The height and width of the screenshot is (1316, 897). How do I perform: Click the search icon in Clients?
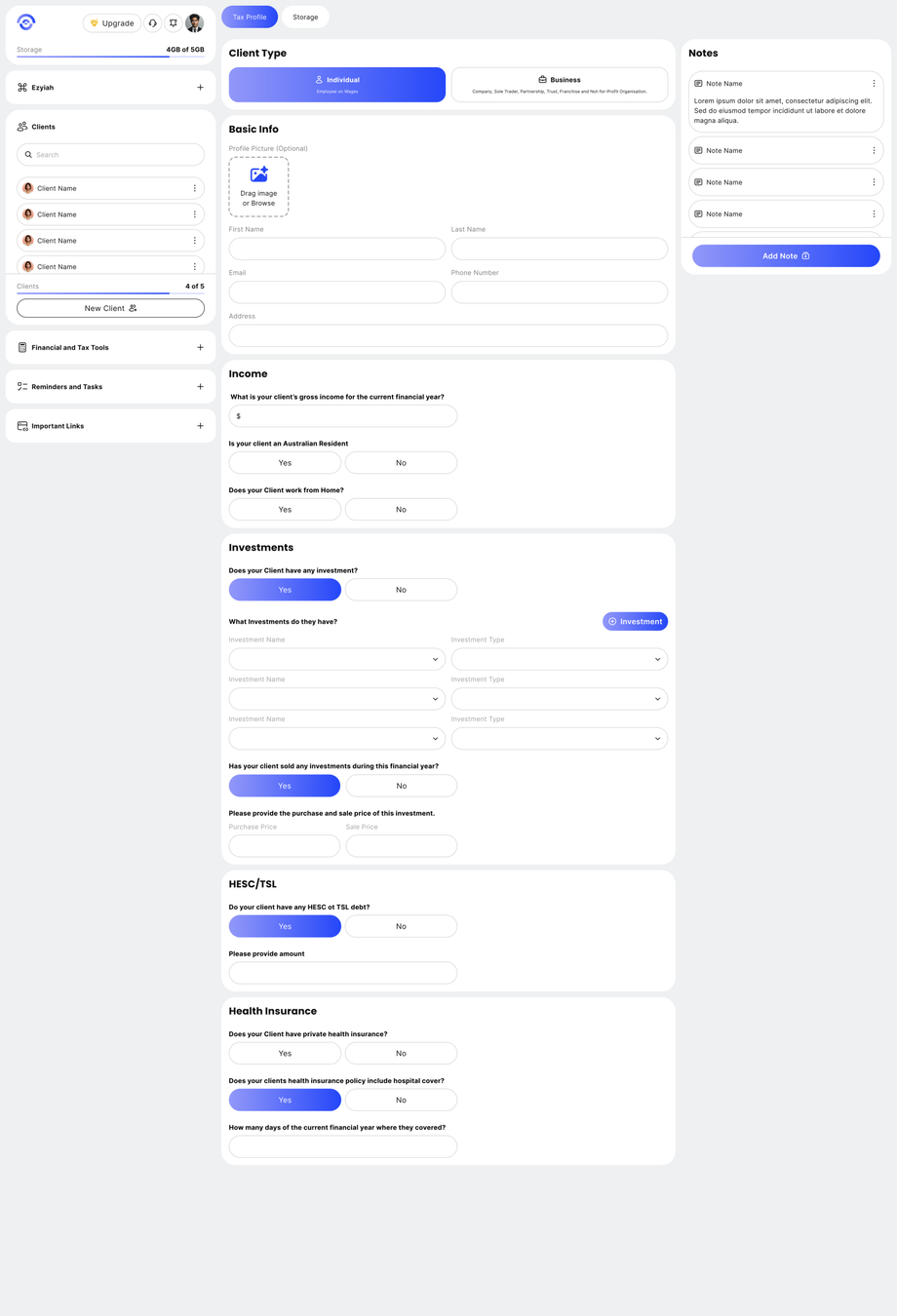(28, 155)
